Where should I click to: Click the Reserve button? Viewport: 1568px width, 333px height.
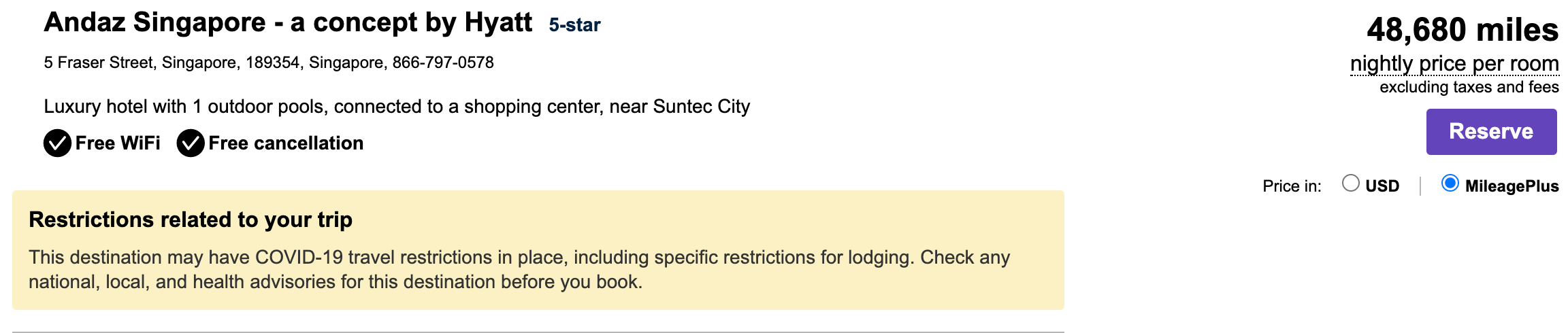[x=1491, y=132]
